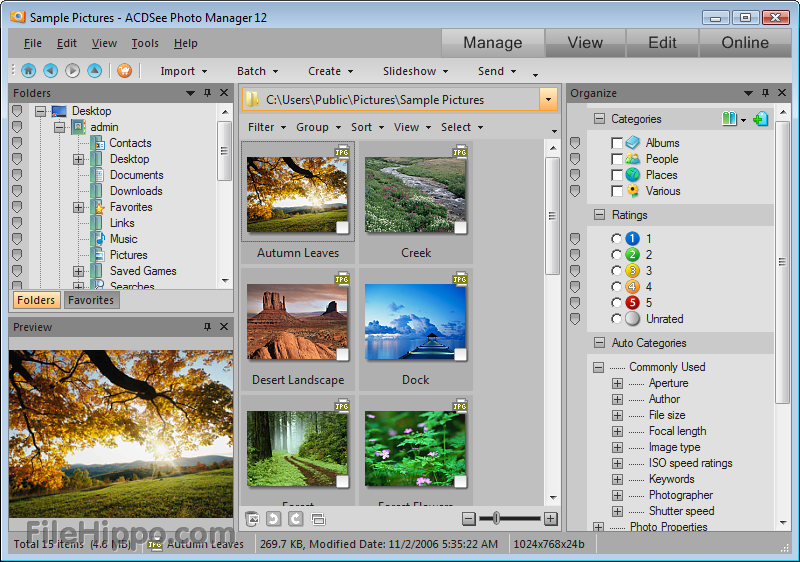This screenshot has width=800, height=562.
Task: Open the Select dropdown
Action: tap(462, 127)
